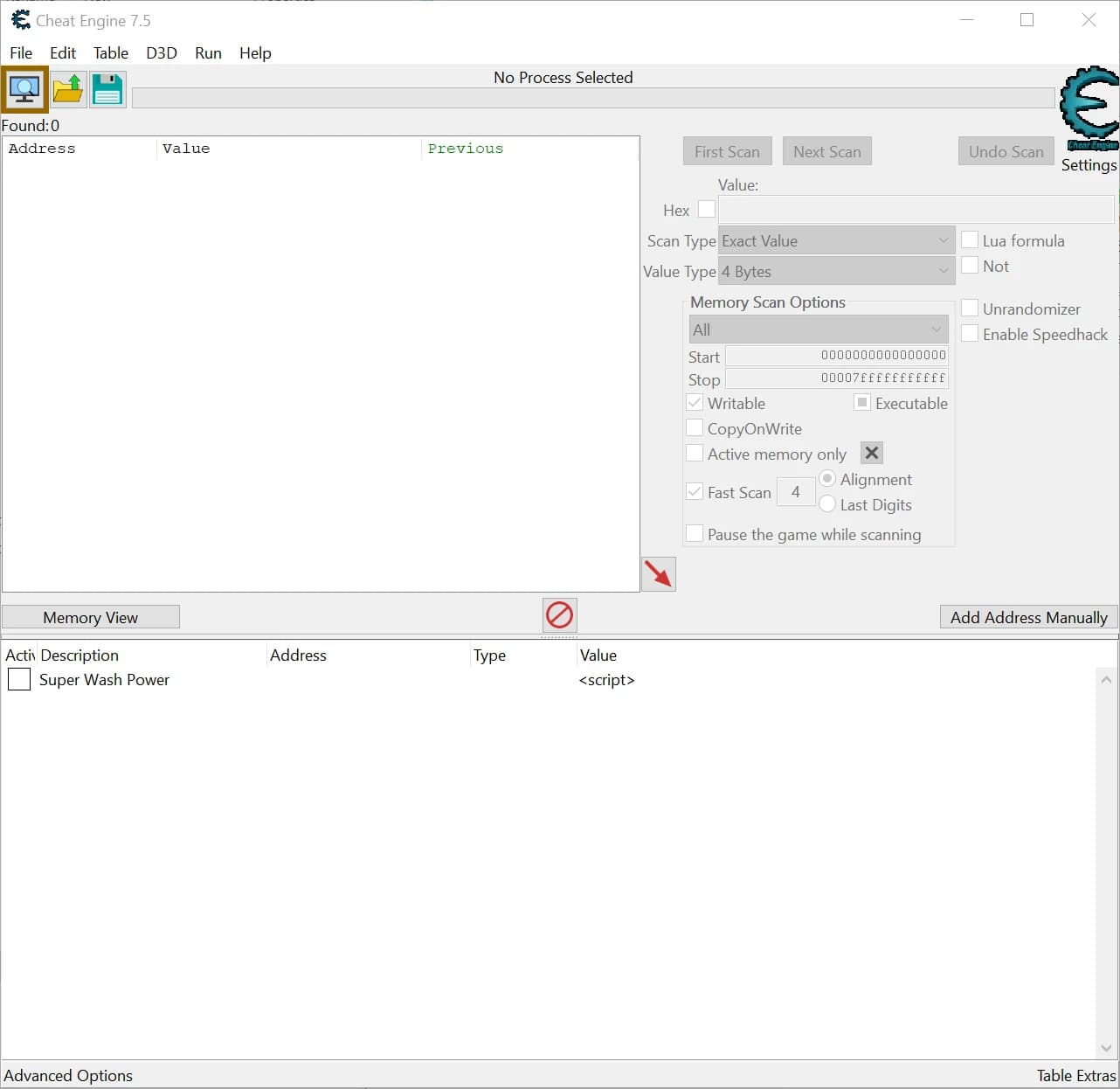Click the address list scroll down arrow
Viewport: 1120px width, 1089px height.
click(x=1106, y=1047)
